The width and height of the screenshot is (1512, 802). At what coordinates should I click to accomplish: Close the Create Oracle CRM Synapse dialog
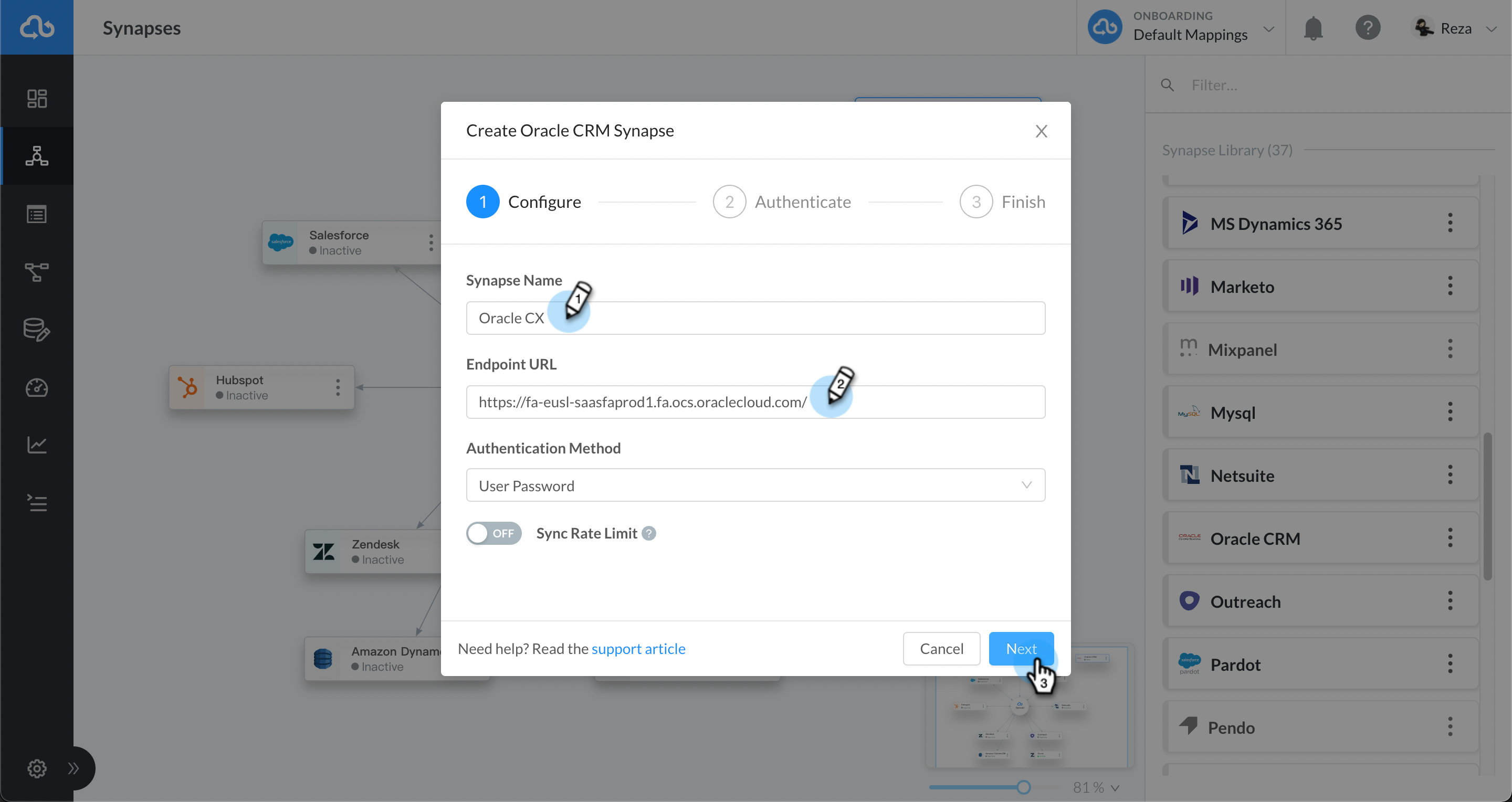tap(1041, 131)
